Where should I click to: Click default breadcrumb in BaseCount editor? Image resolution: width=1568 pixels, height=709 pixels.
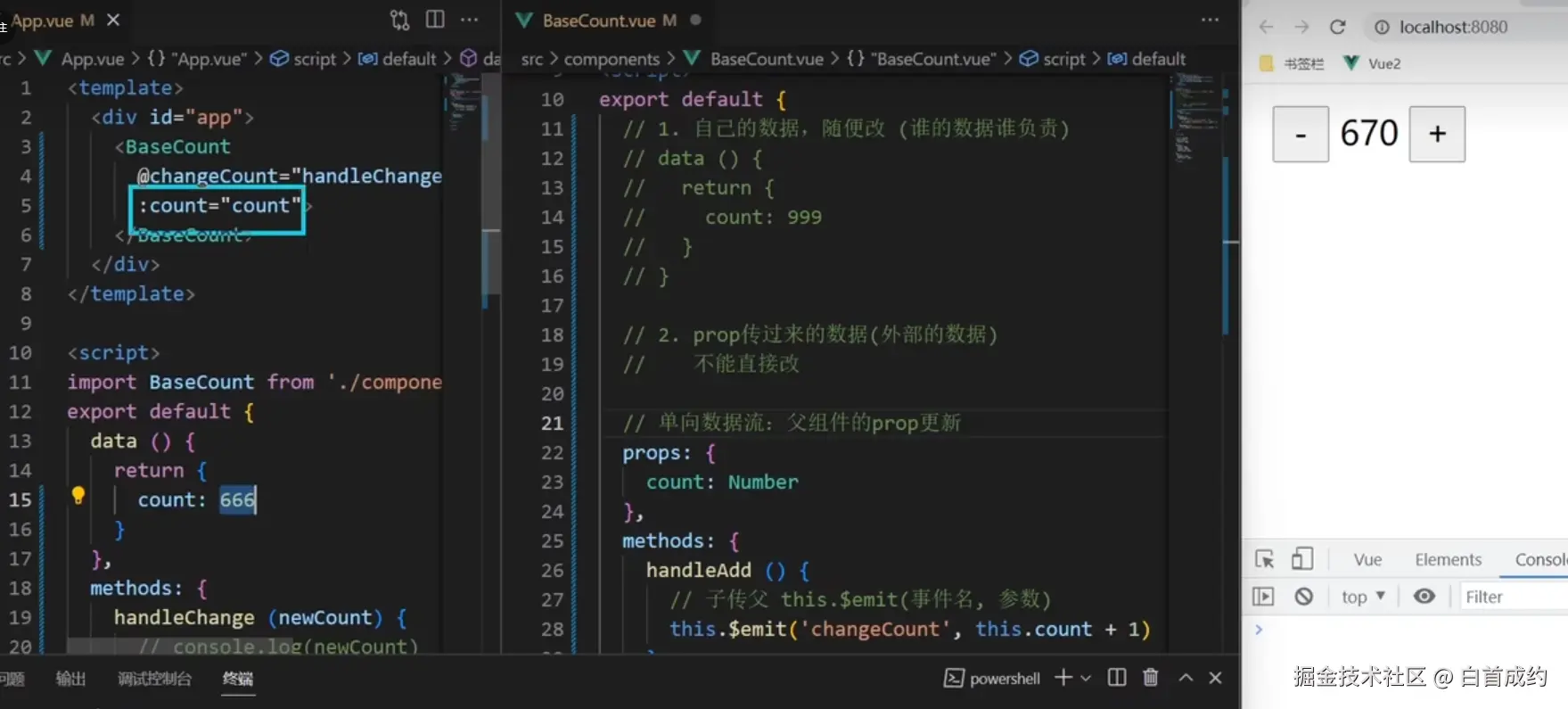click(1147, 59)
